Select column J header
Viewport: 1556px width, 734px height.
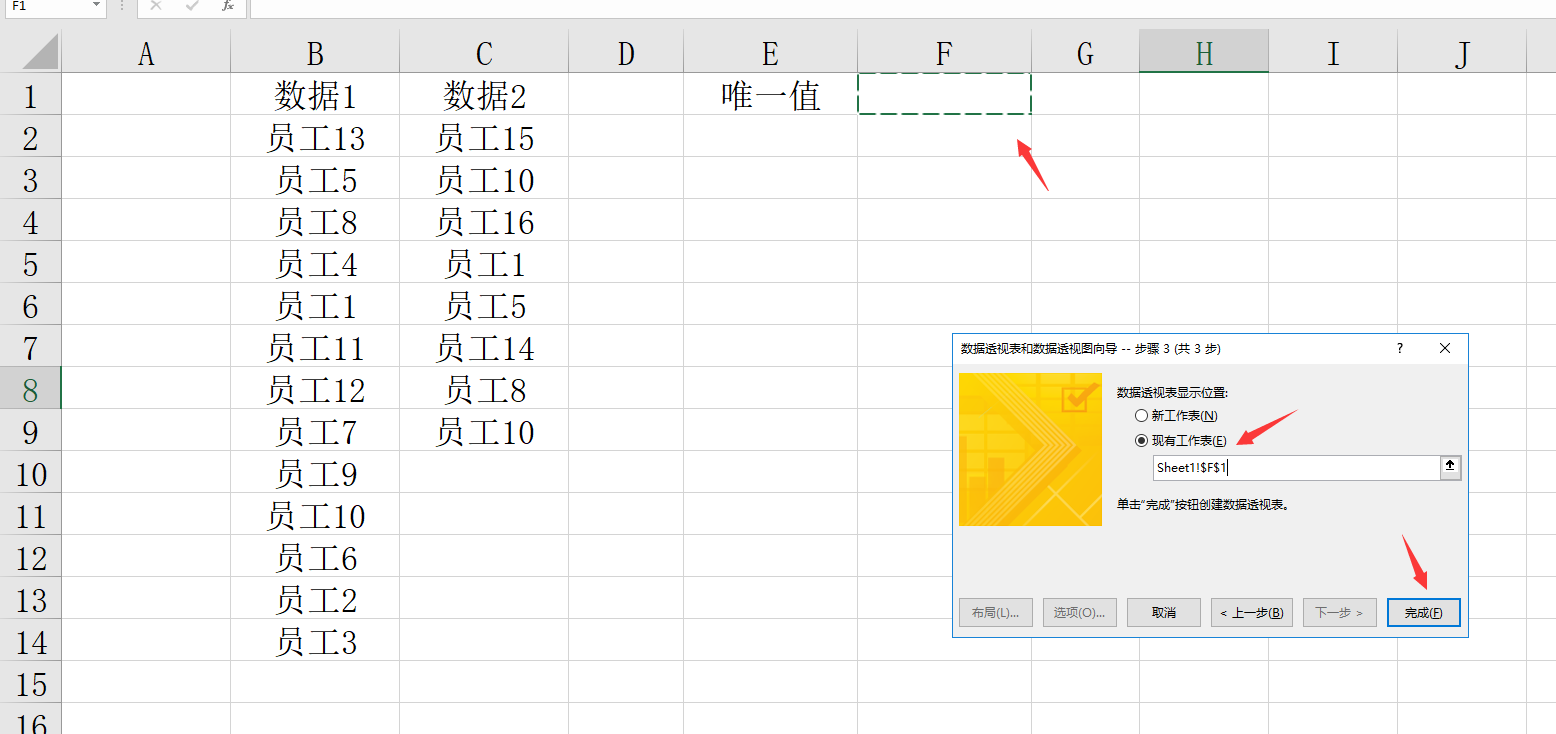[1462, 53]
